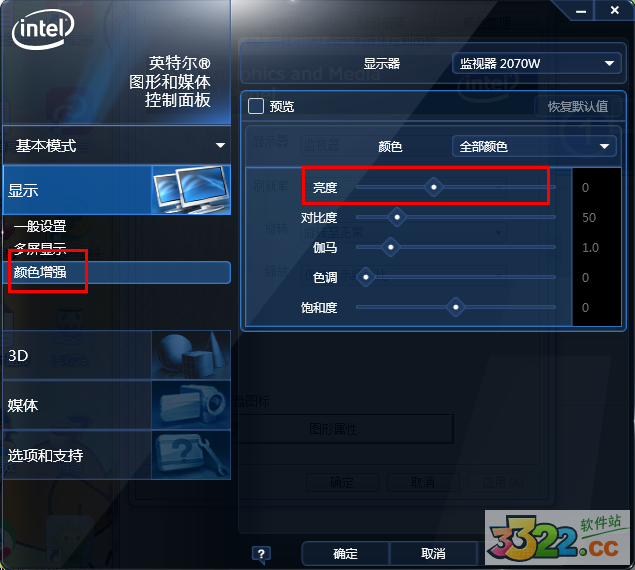Open the camcorder media icon section

(191, 405)
